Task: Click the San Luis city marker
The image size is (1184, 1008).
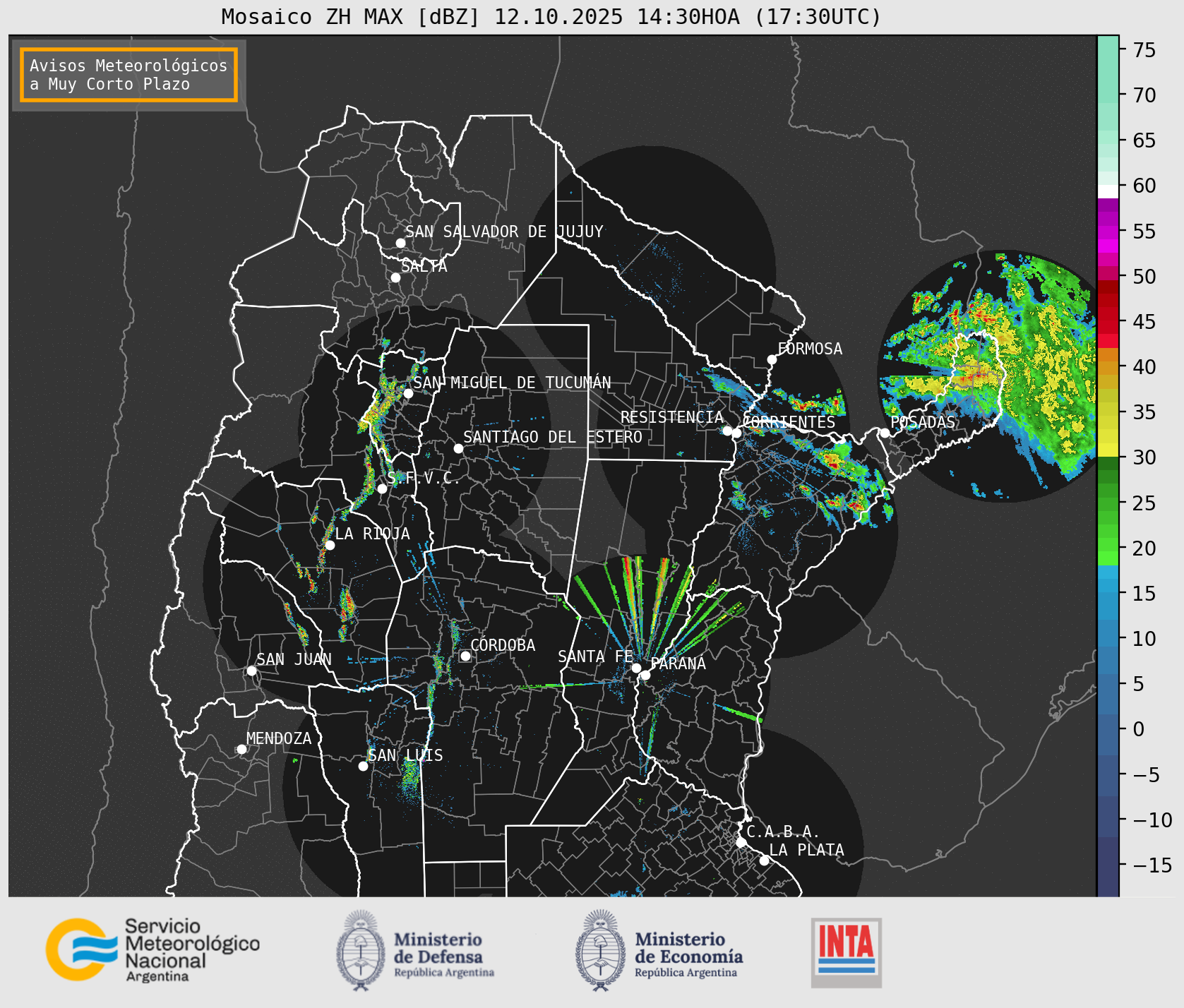Action: point(363,766)
